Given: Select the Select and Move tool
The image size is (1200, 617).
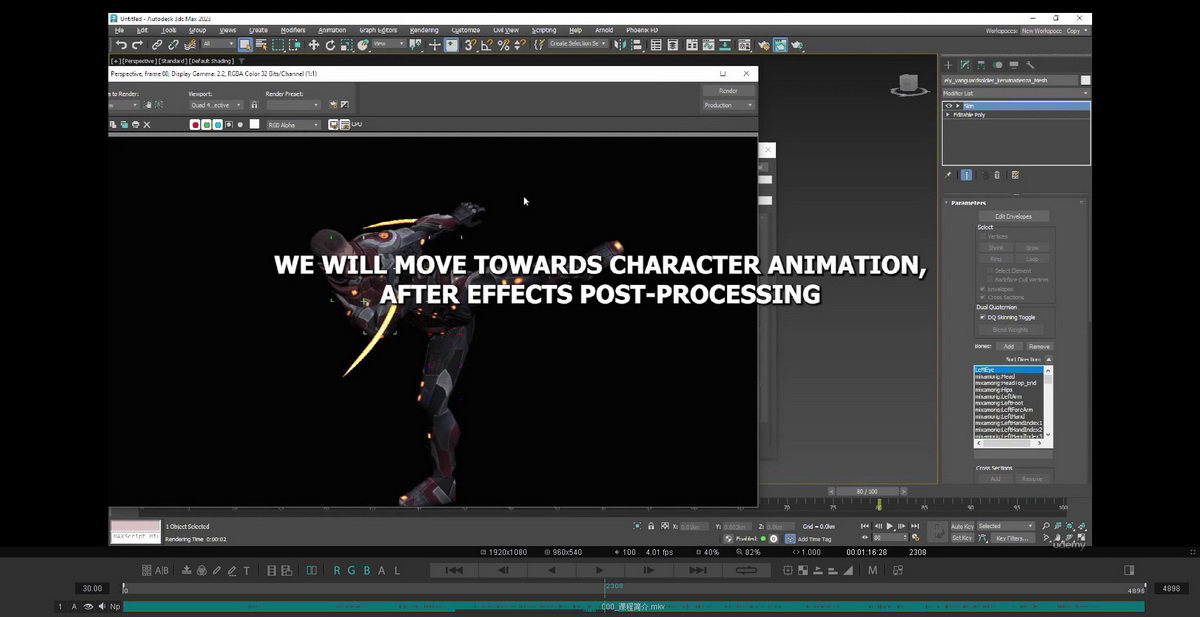Looking at the screenshot, I should pyautogui.click(x=313, y=45).
